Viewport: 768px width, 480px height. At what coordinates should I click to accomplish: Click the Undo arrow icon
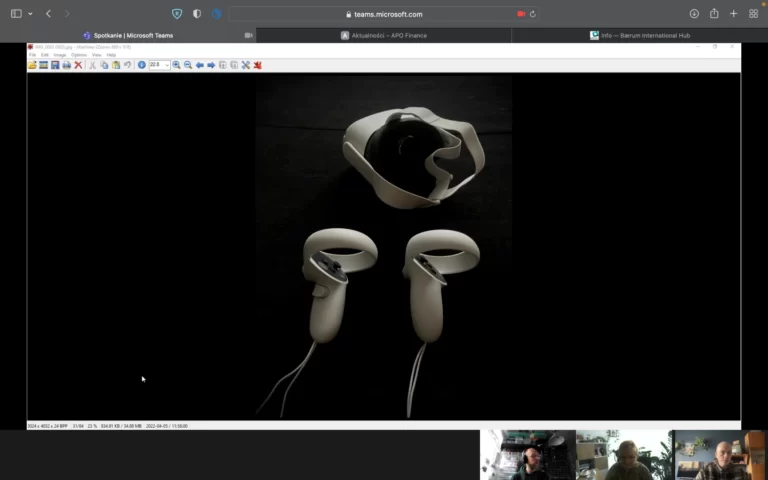[127, 65]
